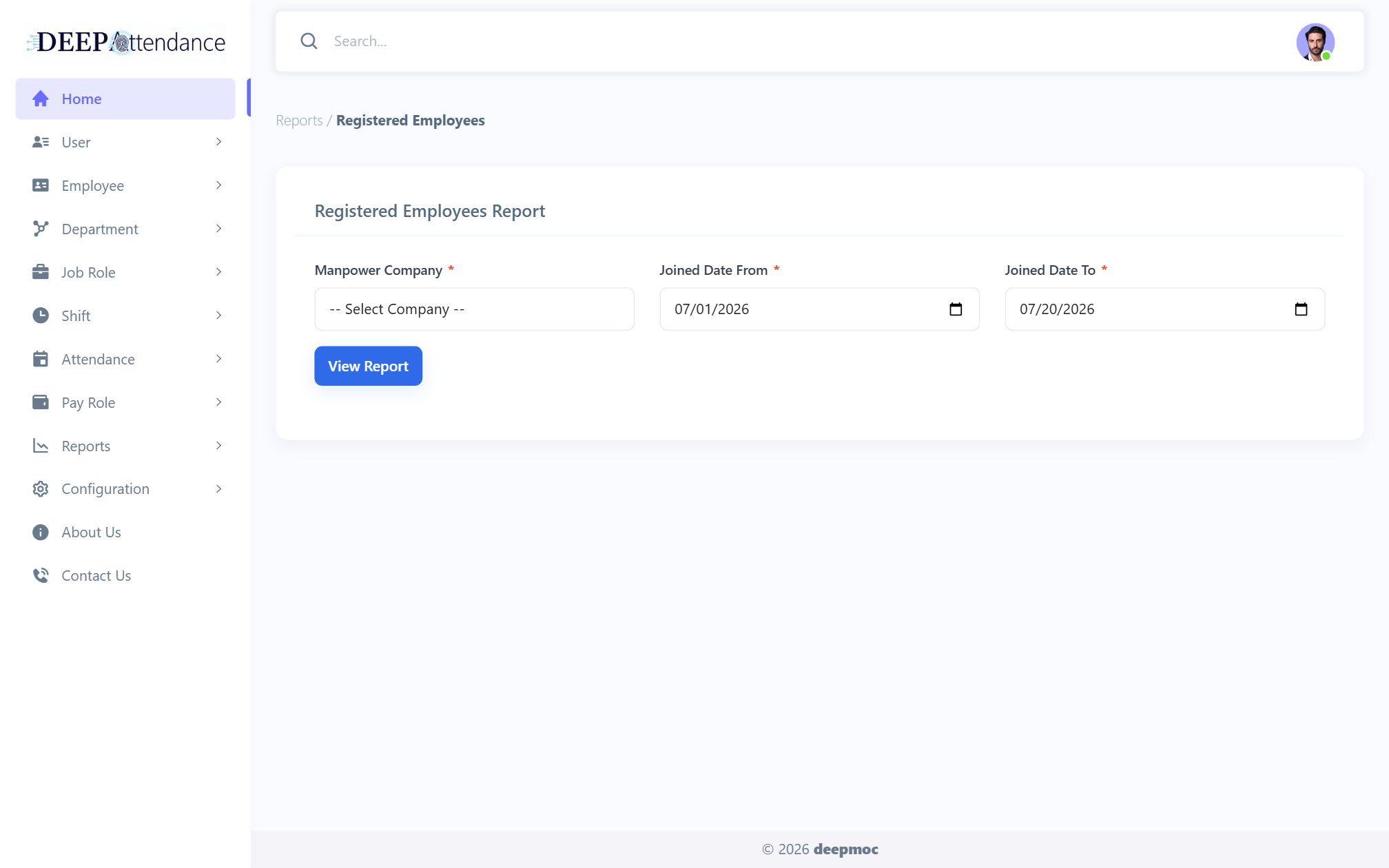1389x868 pixels.
Task: Open the Contact Us page
Action: click(125, 575)
